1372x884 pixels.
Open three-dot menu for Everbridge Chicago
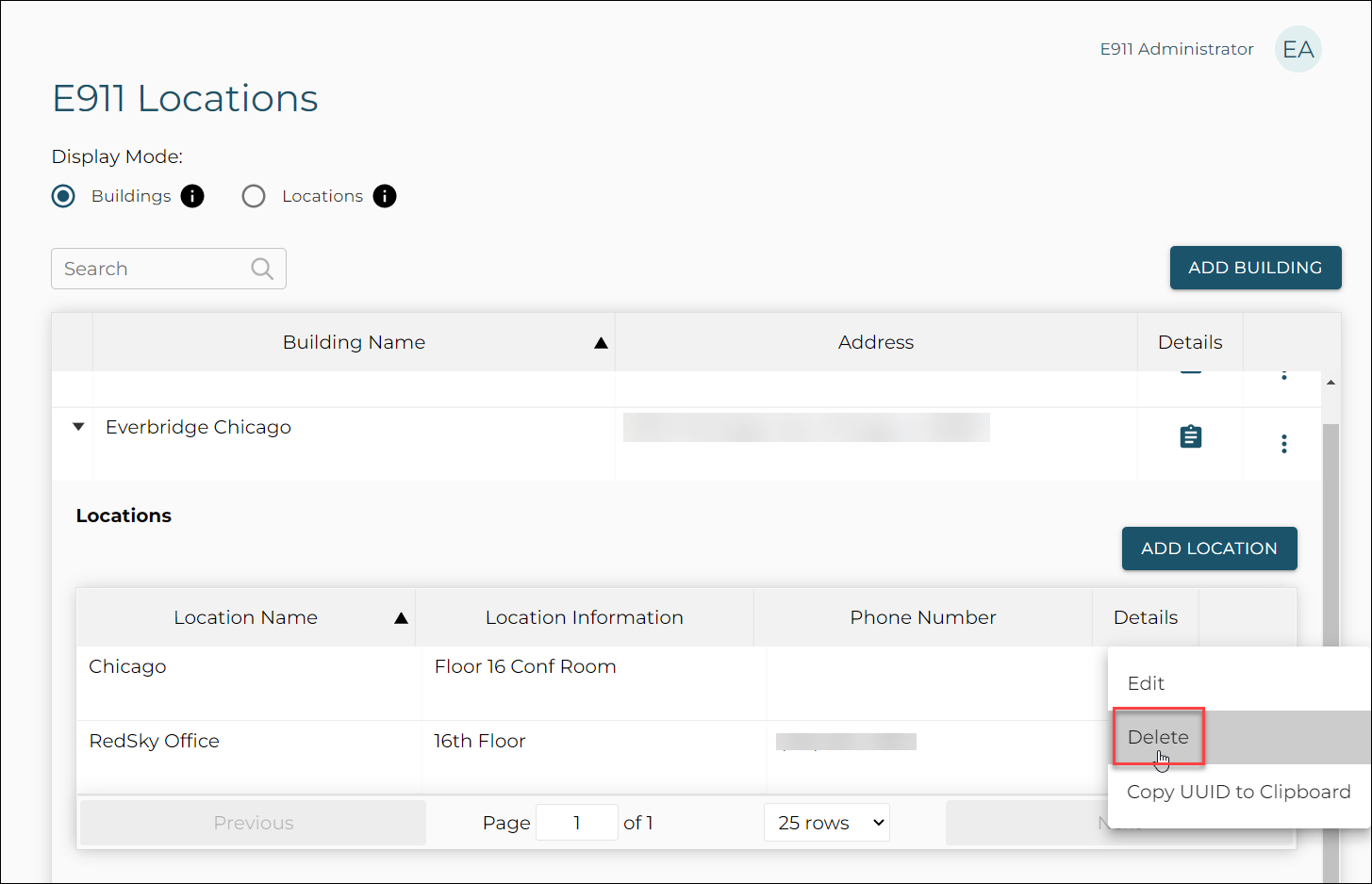point(1283,444)
